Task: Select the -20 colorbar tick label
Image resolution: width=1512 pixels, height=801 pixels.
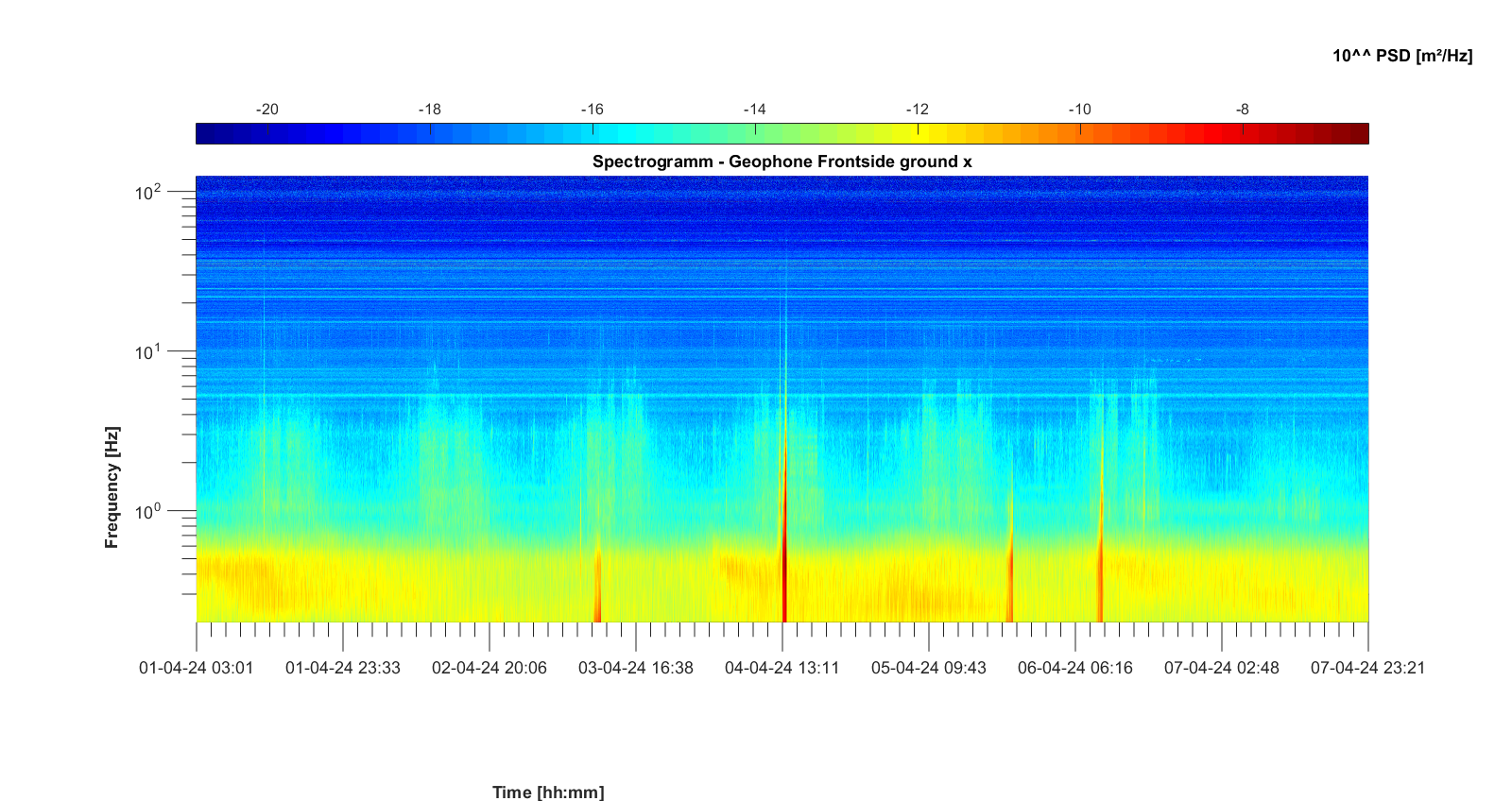Action: tap(267, 110)
